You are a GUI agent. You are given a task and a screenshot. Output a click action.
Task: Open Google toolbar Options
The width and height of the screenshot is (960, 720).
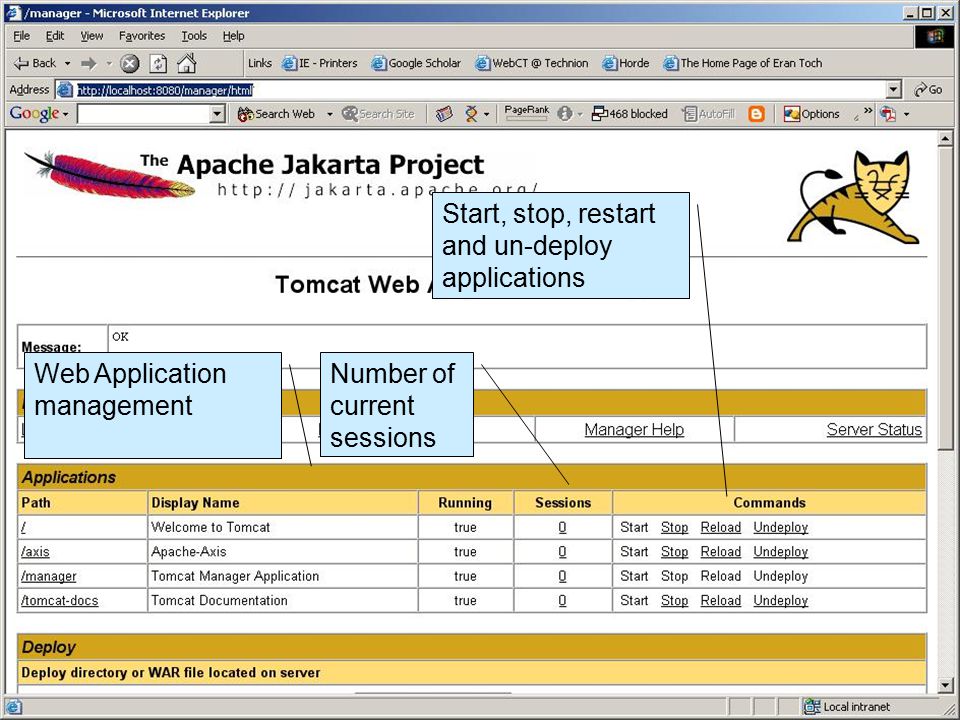(812, 114)
